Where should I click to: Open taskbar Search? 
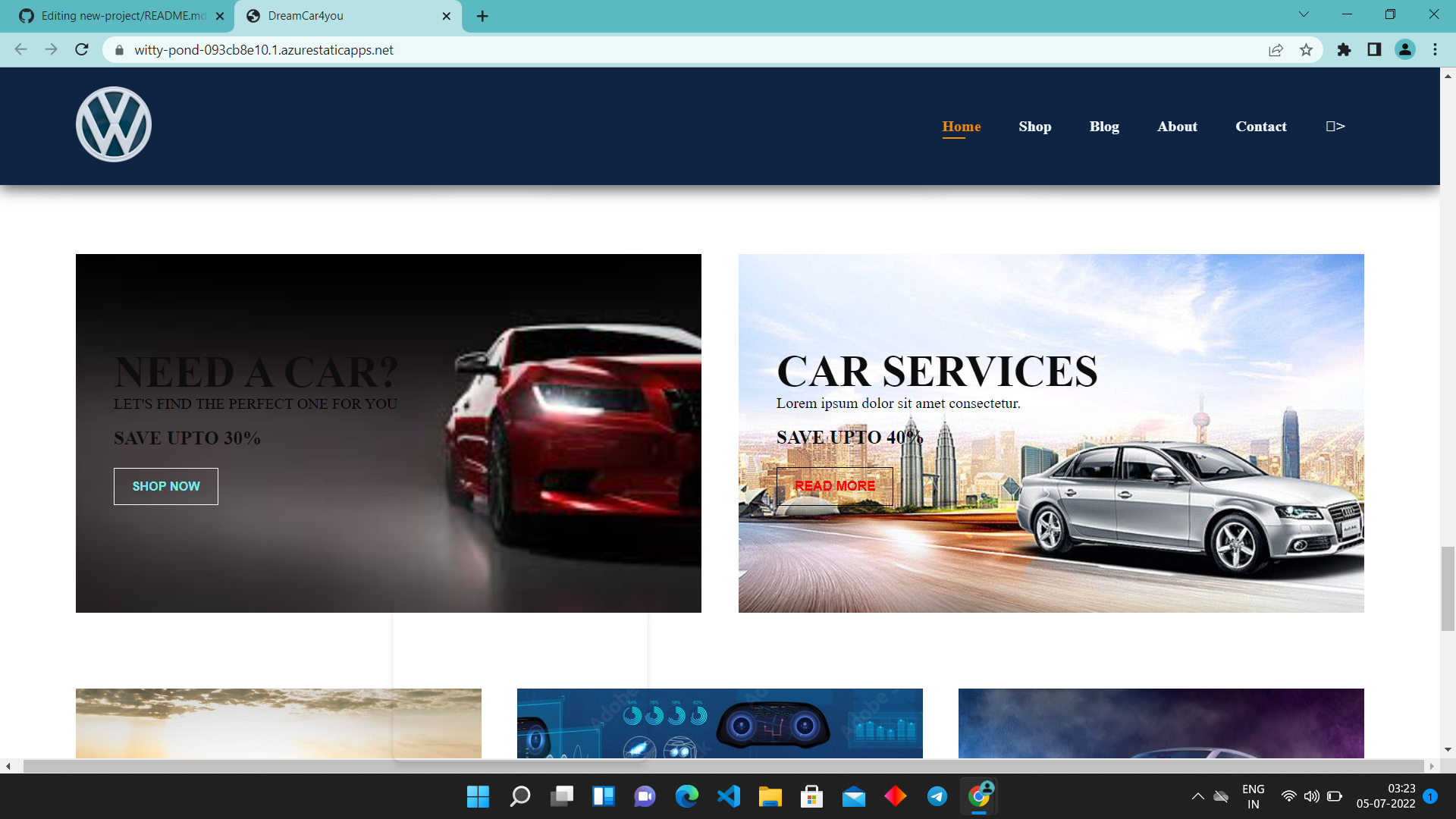(520, 796)
